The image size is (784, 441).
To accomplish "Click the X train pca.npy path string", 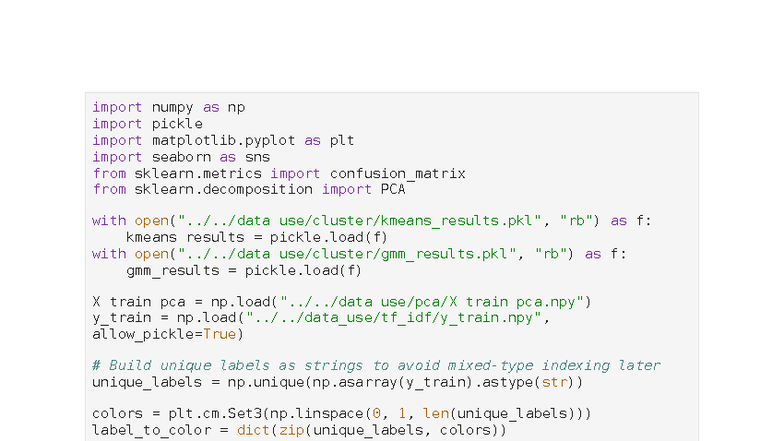I will [x=435, y=302].
